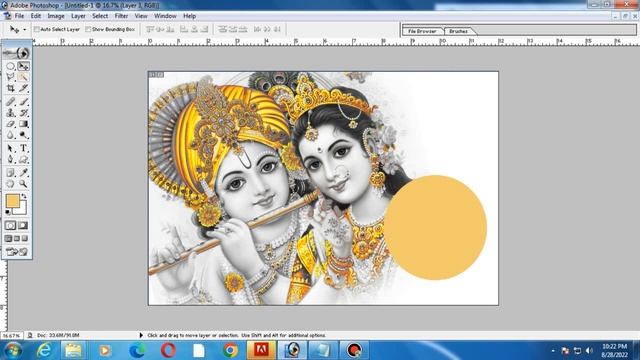Image resolution: width=640 pixels, height=360 pixels.
Task: Select the Gradient tool
Action: click(23, 124)
